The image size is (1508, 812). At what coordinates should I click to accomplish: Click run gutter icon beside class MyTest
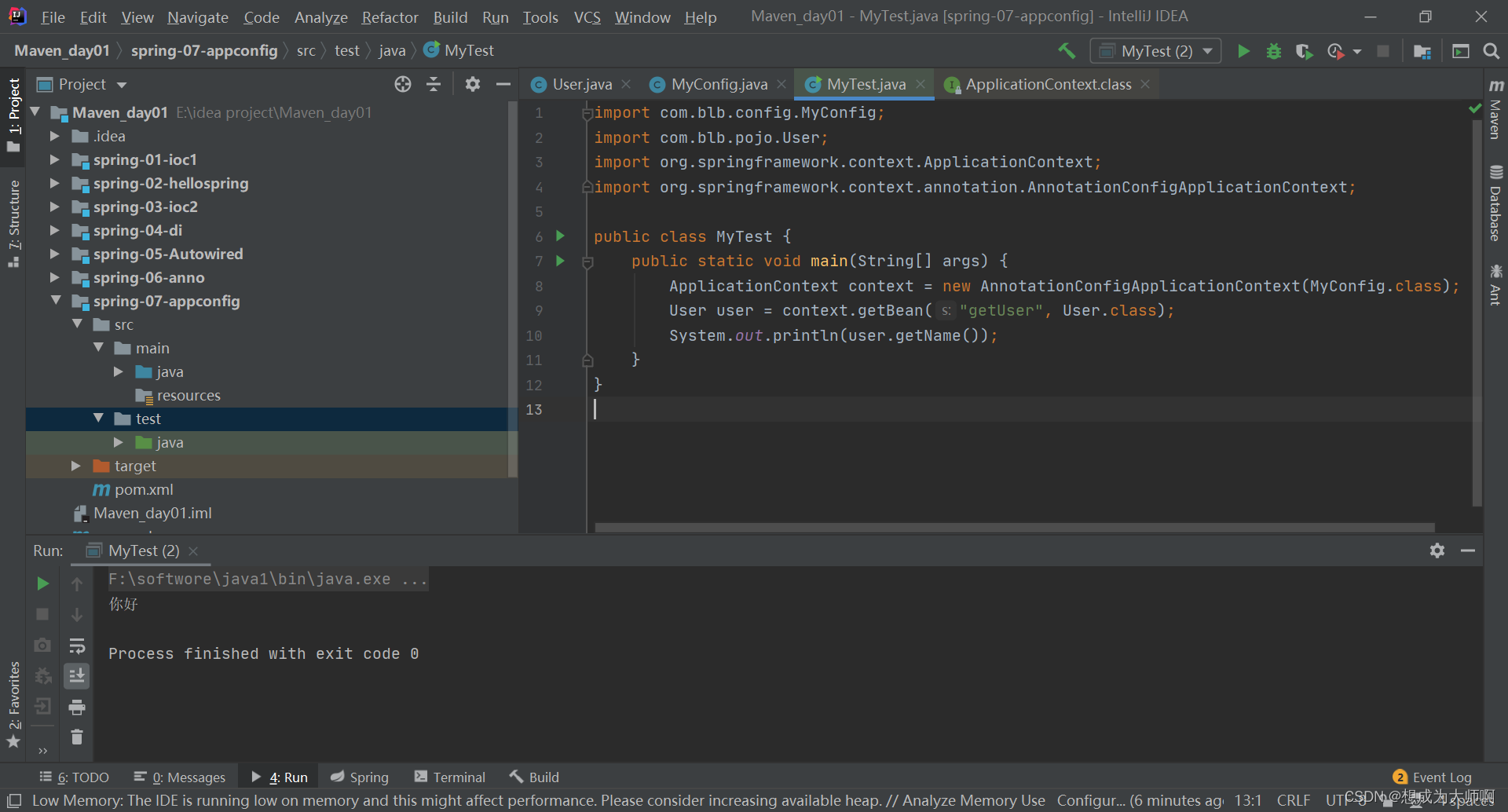click(560, 236)
